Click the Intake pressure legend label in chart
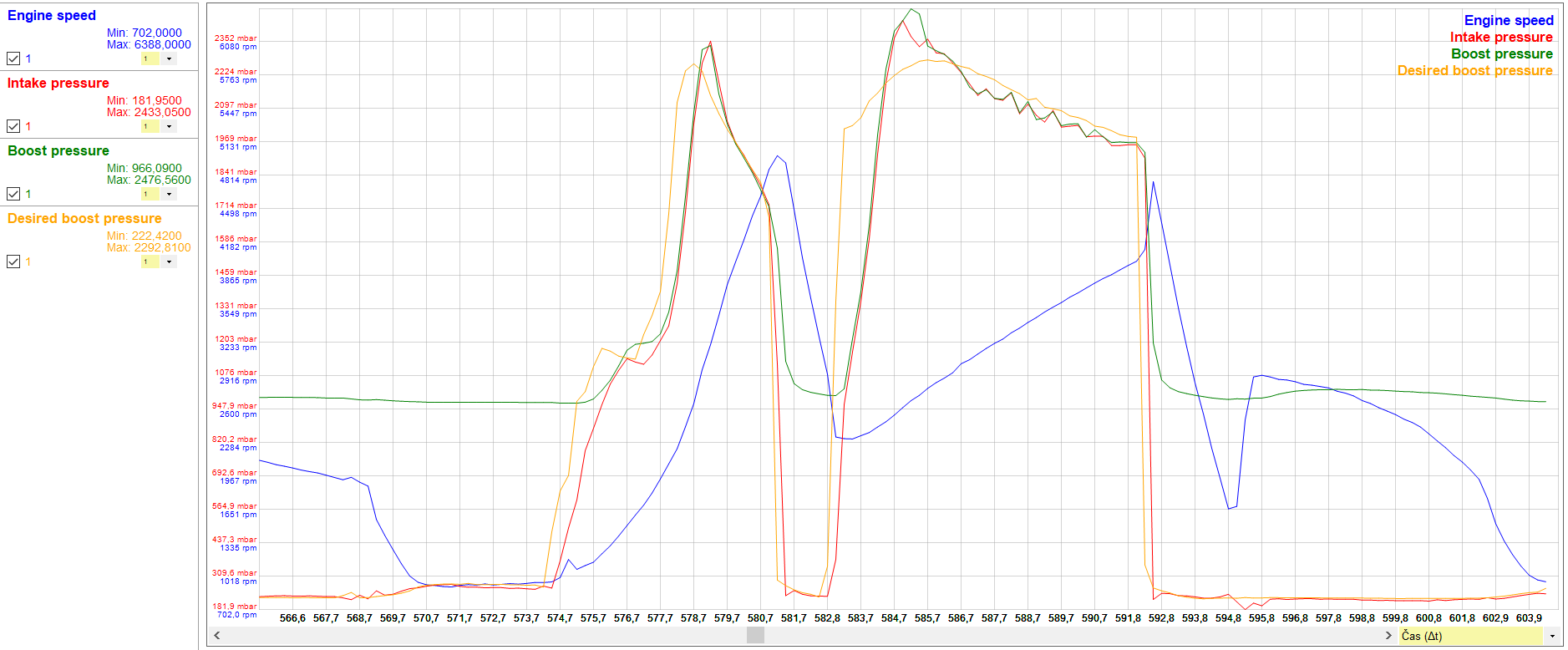Screen dimensions: 1568x650 1500,37
